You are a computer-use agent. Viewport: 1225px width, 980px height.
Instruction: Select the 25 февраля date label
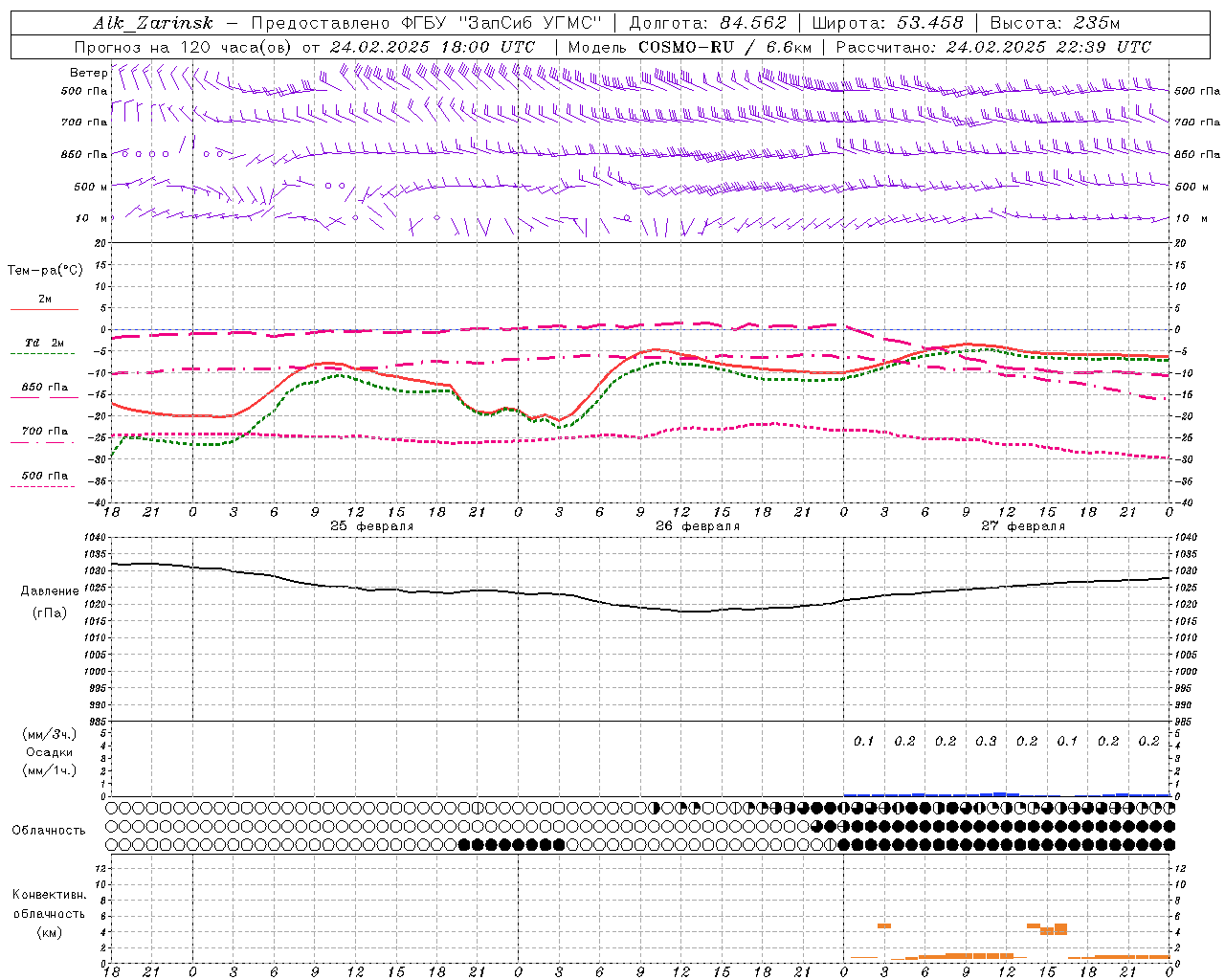point(371,526)
